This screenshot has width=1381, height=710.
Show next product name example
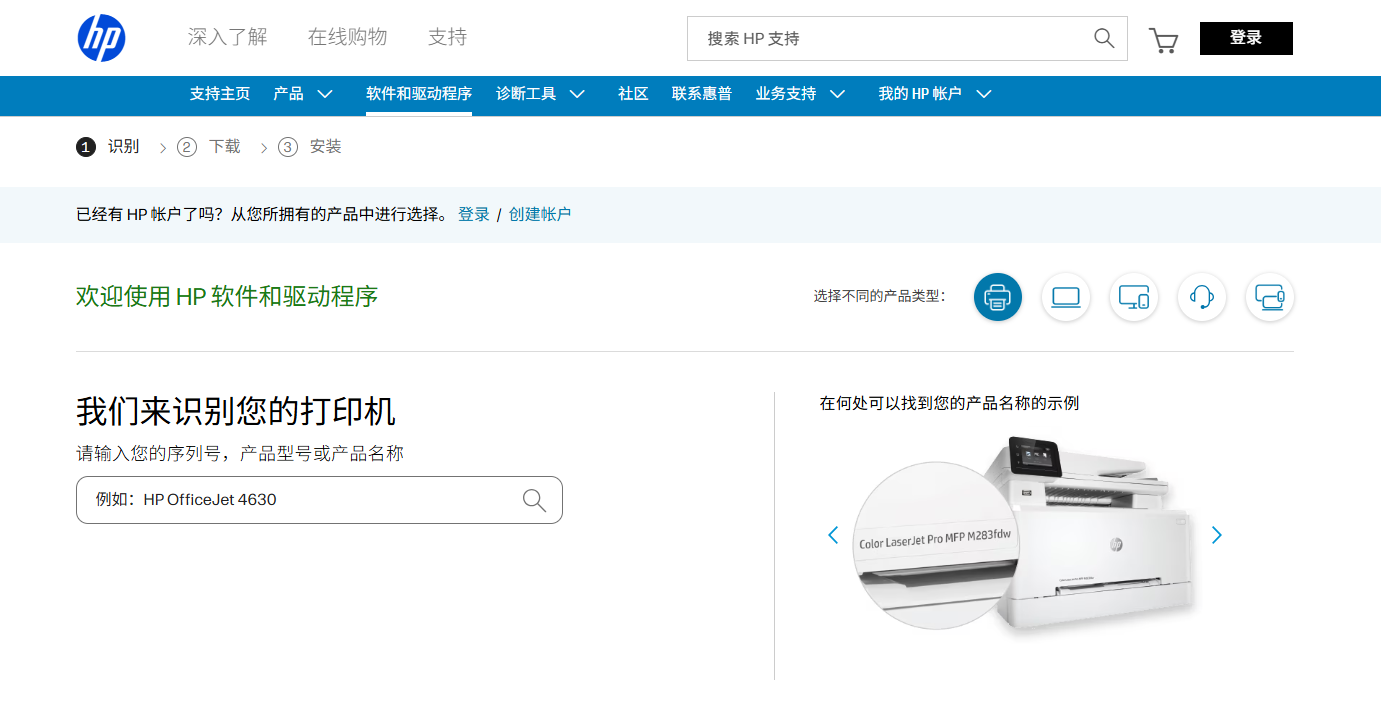(x=1217, y=535)
